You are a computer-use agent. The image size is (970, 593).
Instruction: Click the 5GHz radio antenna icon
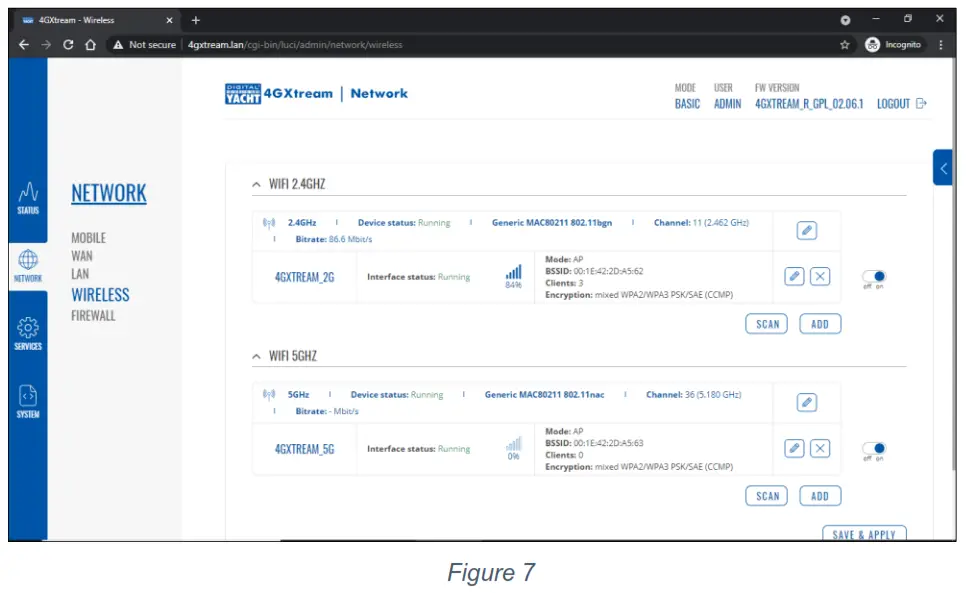pyautogui.click(x=268, y=395)
